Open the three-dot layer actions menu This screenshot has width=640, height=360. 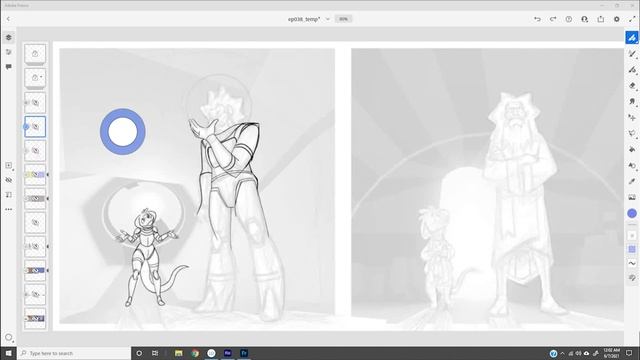pos(9,209)
